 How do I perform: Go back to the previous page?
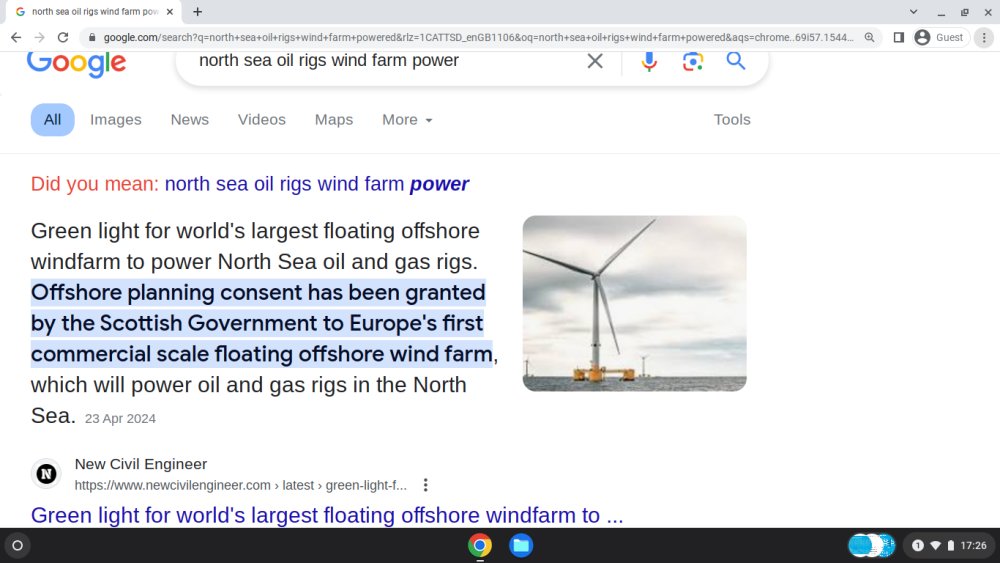(16, 38)
